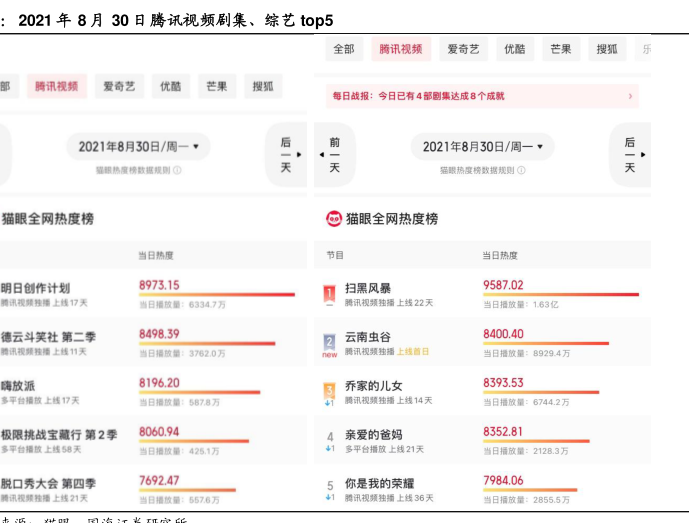Click the gold rank 1 badge beside 扫黑风暴
This screenshot has height=523, width=689.
pos(330,294)
